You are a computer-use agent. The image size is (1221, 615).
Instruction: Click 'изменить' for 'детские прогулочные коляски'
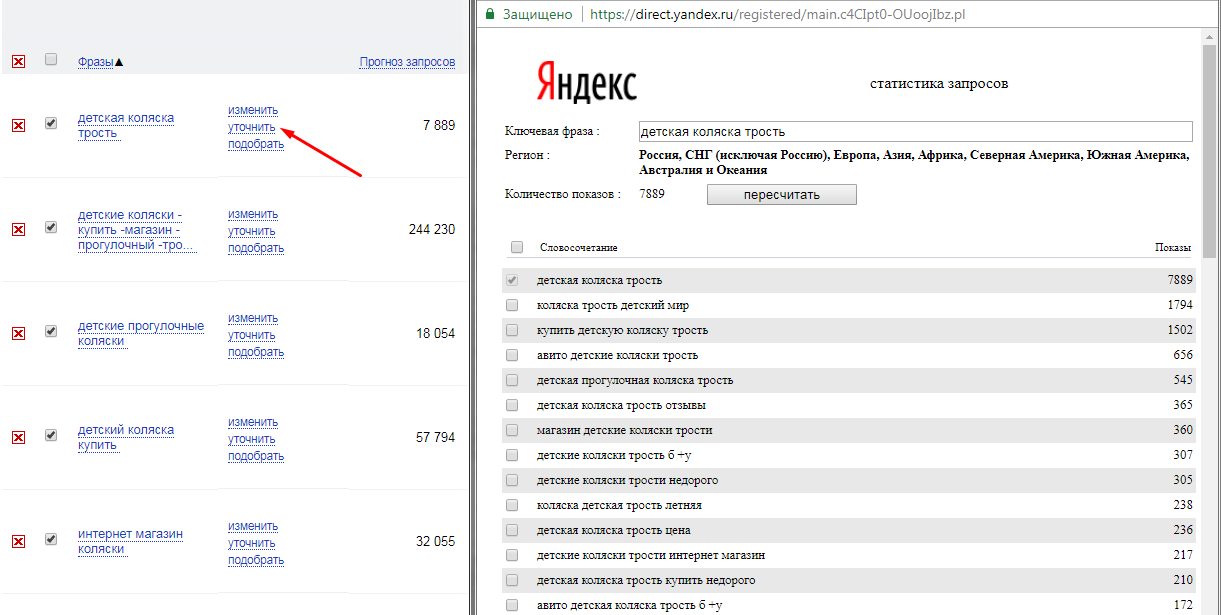click(x=253, y=318)
